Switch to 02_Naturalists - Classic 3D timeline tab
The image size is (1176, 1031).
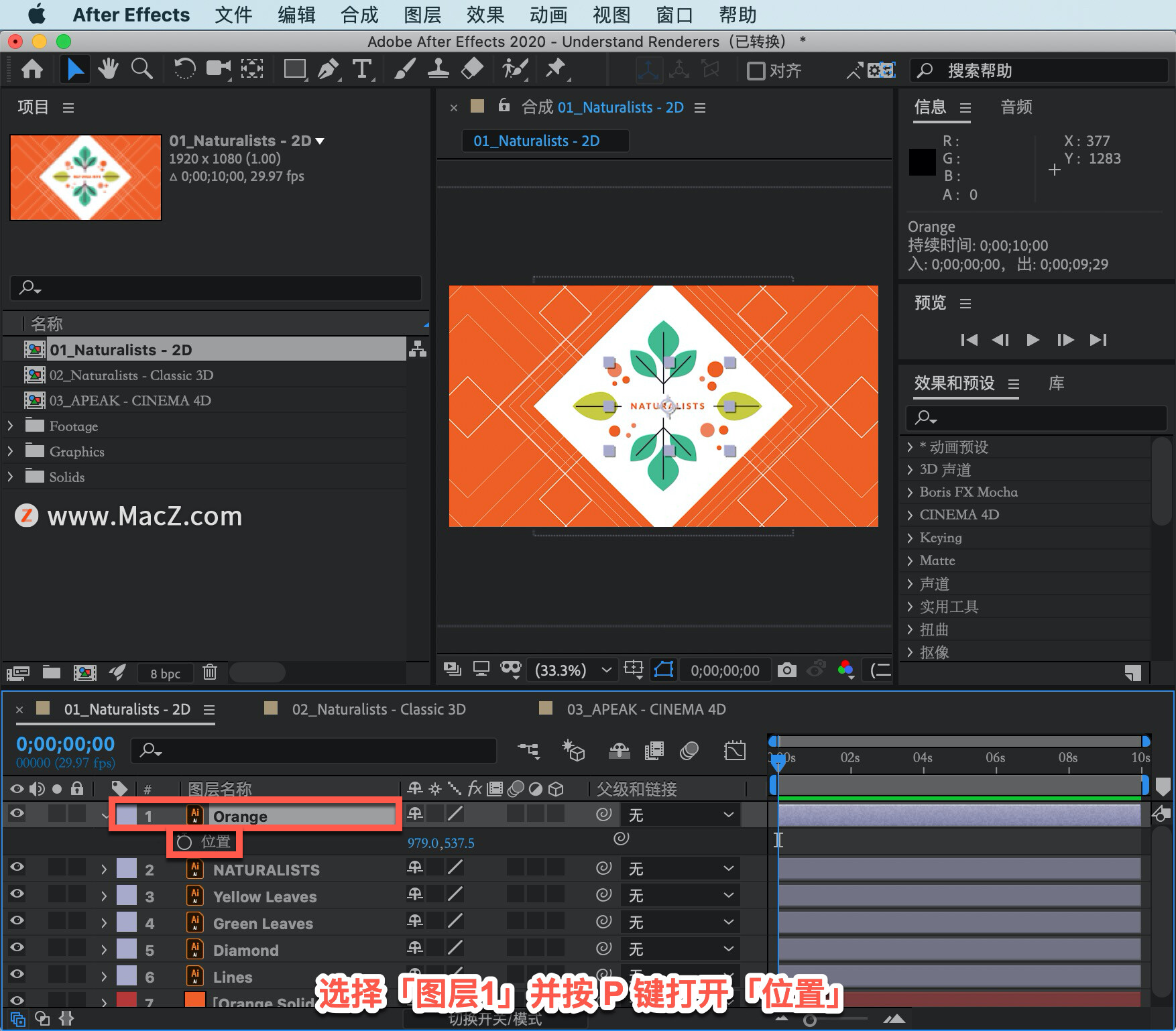click(379, 709)
